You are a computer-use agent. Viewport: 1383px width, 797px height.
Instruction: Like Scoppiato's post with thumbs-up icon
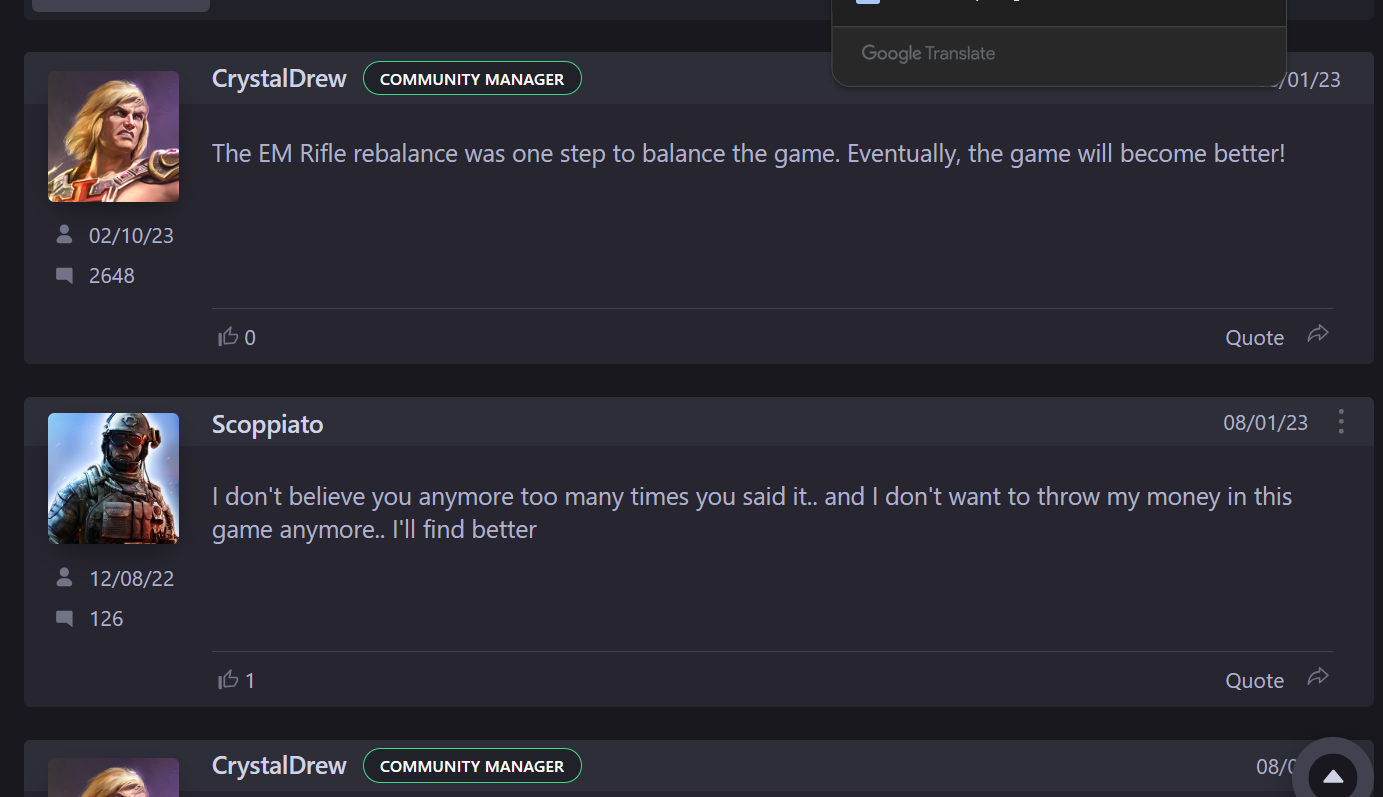click(229, 680)
